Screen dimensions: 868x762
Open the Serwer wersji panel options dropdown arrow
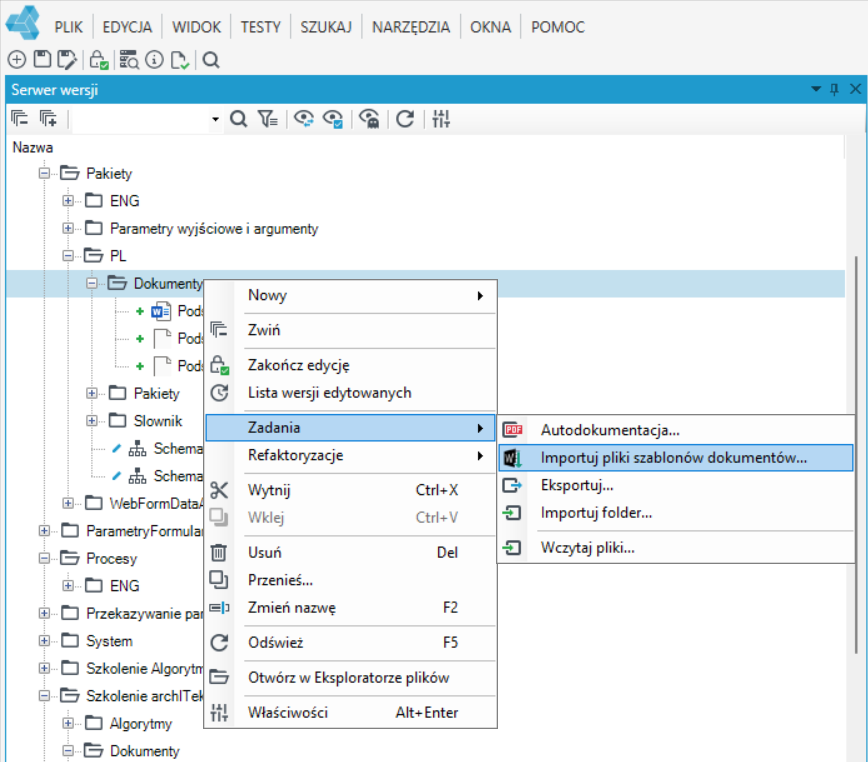[815, 89]
